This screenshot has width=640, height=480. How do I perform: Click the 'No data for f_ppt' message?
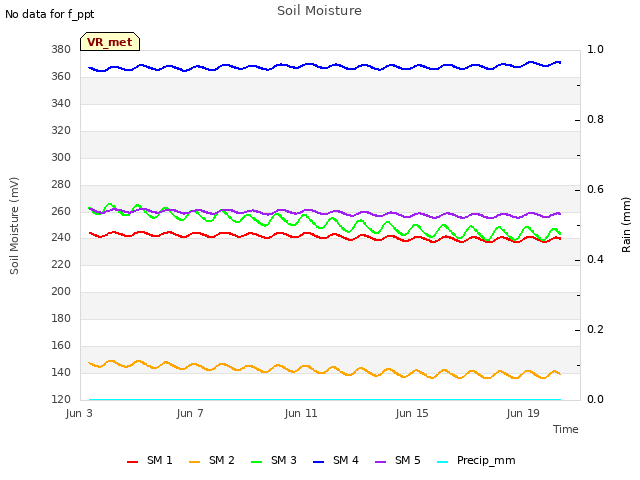(49, 14)
